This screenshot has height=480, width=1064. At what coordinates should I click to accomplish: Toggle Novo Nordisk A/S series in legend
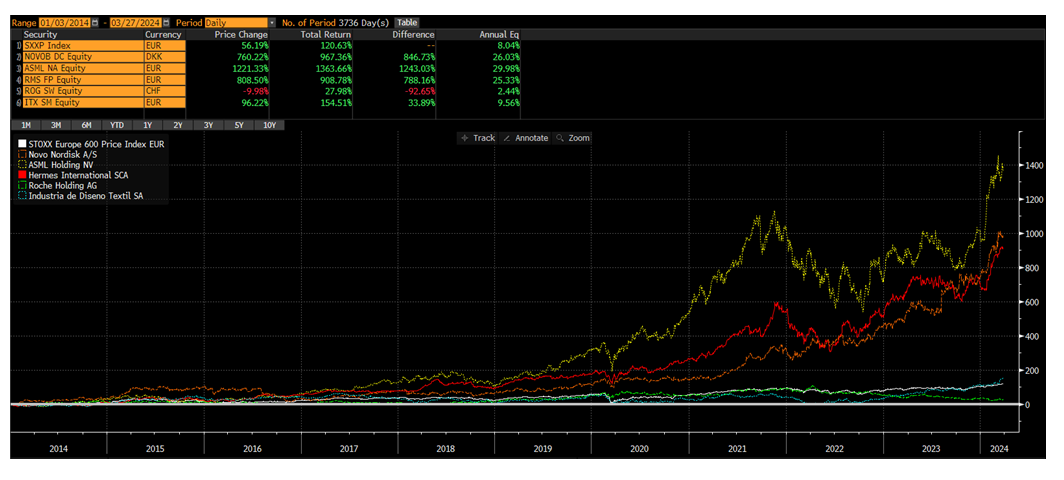23,155
